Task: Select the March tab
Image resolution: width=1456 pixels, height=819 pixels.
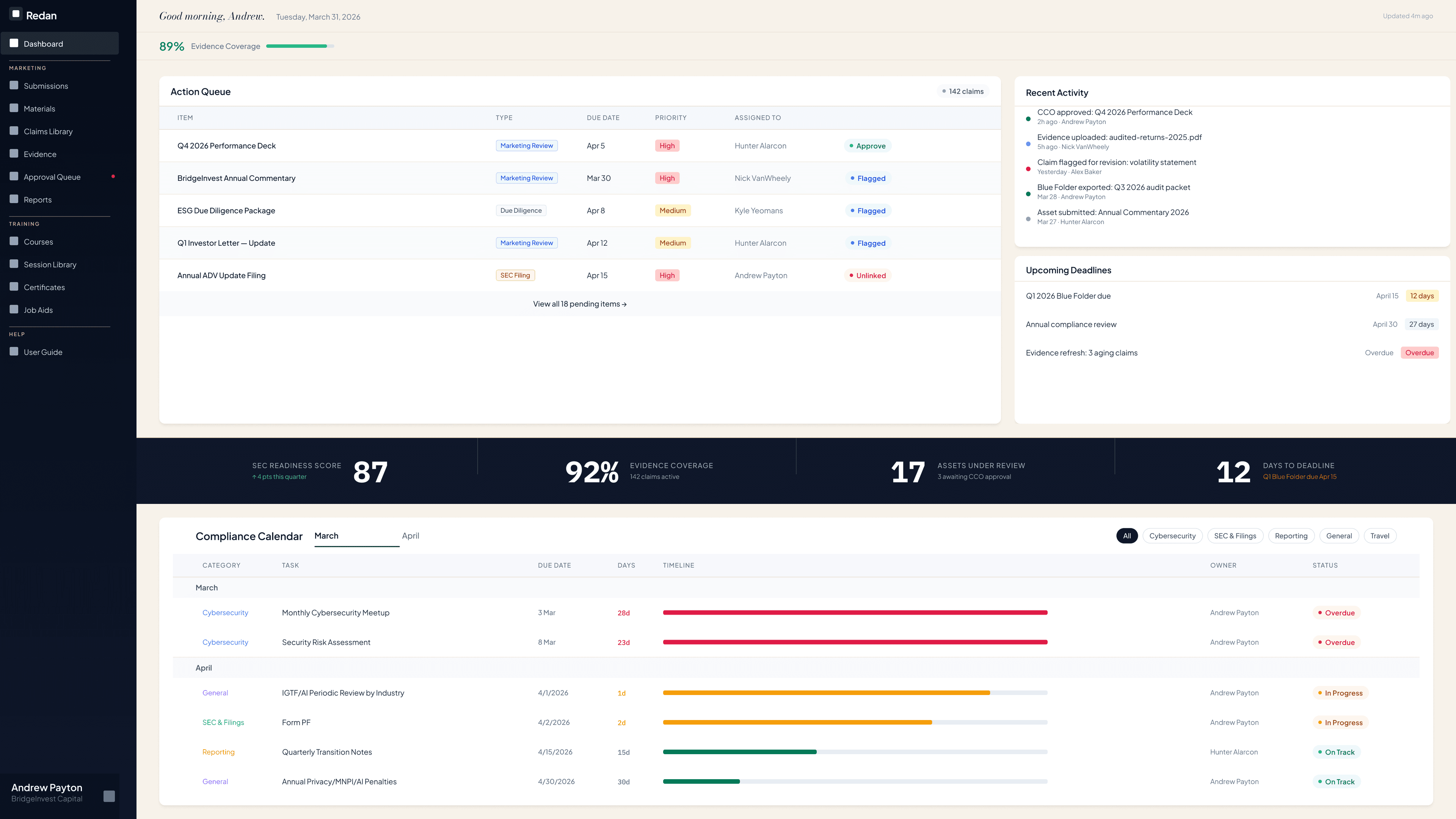Action: 327,535
